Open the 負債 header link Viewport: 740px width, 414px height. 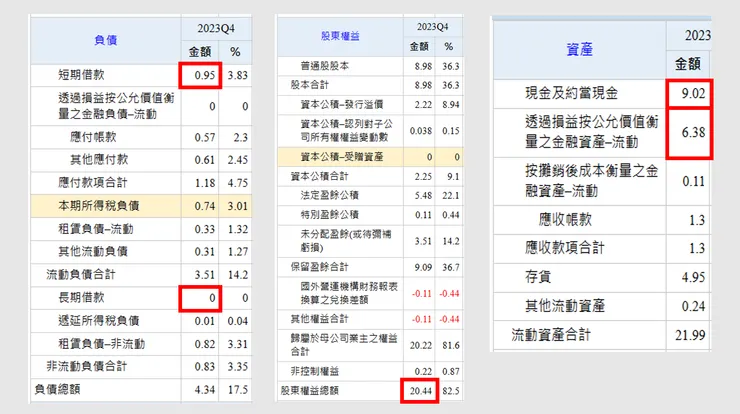point(106,40)
